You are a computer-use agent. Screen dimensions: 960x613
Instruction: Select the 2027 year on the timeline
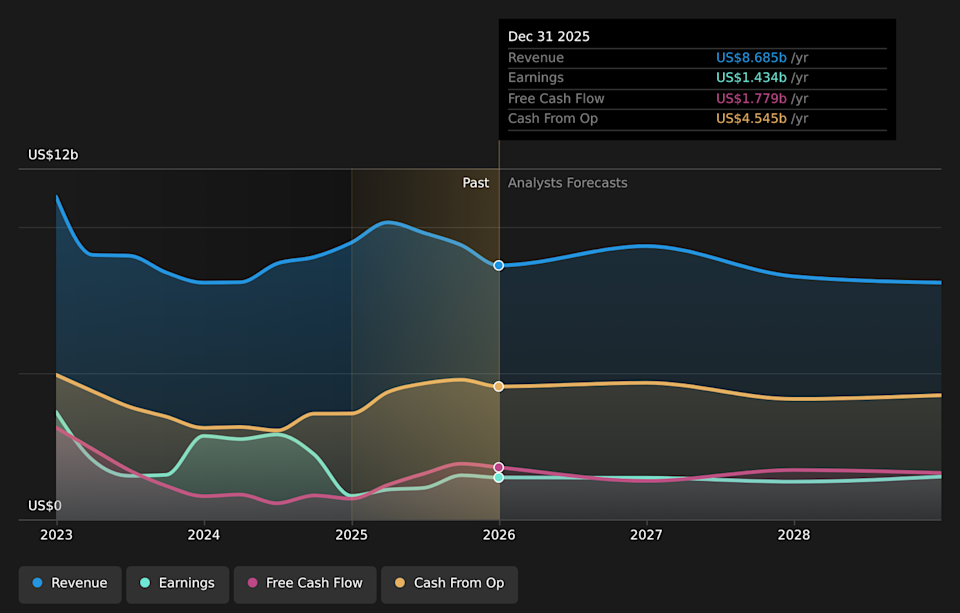646,535
